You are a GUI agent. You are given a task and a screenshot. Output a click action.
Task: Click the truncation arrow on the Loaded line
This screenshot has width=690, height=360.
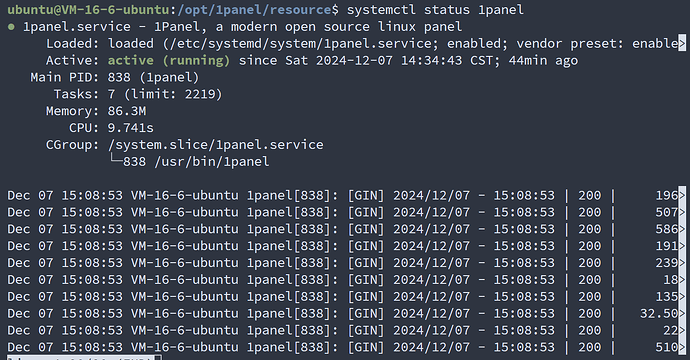coord(682,43)
